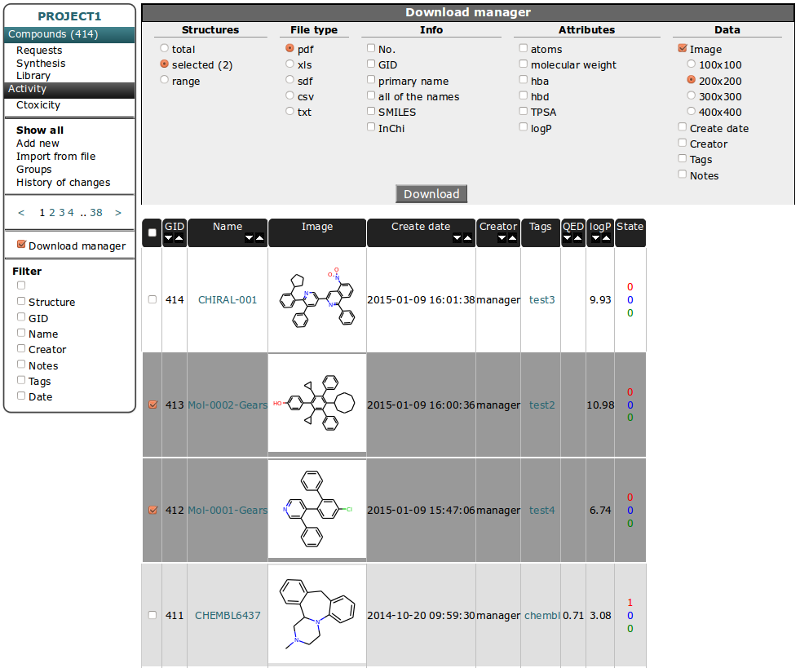The width and height of the screenshot is (800, 668).
Task: Uncheck row 412 Mol-0001-Gears checkbox
Action: (153, 510)
